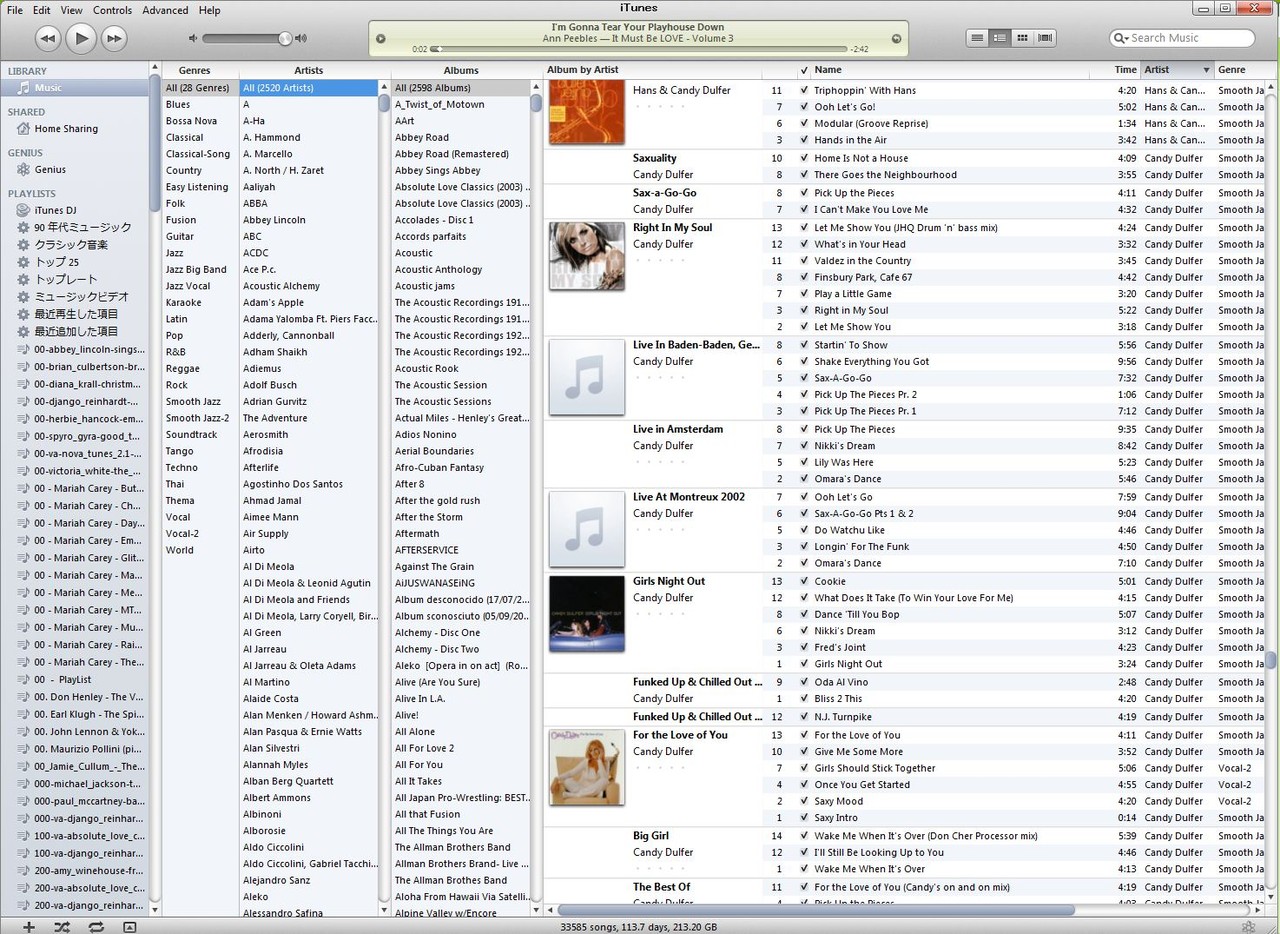
Task: Uncheck the Triphoppin' With Hans track
Action: click(804, 90)
